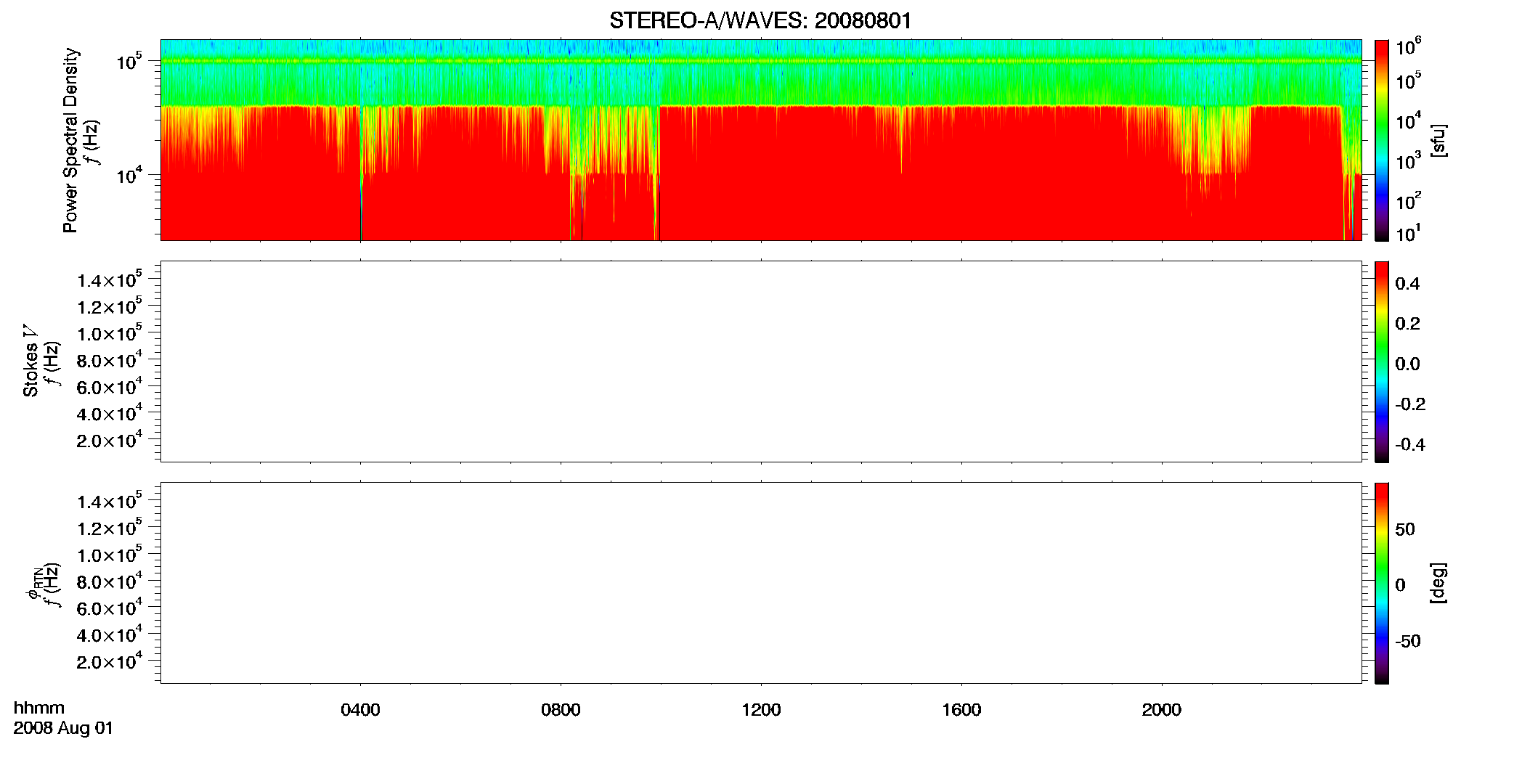Click the 0400 time tick label
1522x784 pixels.
[x=360, y=710]
